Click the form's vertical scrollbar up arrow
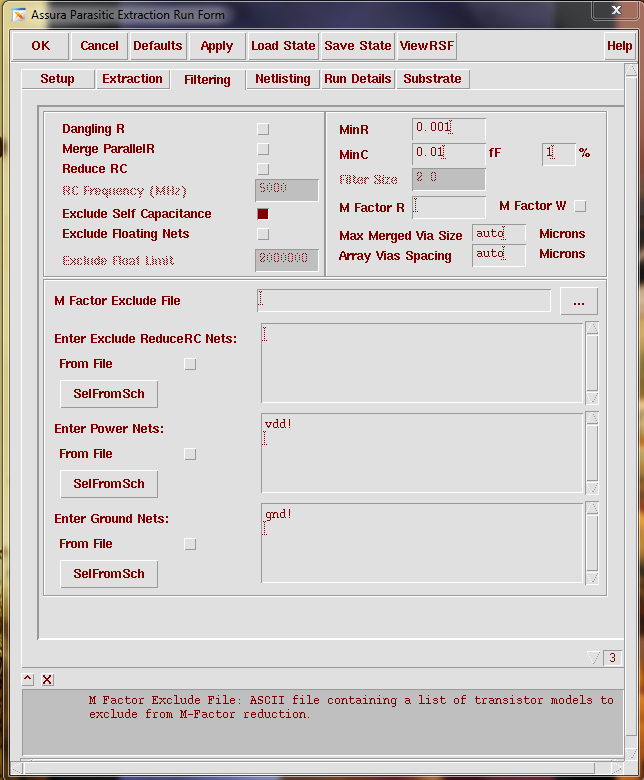Screen dimensions: 644x780 coord(631,71)
